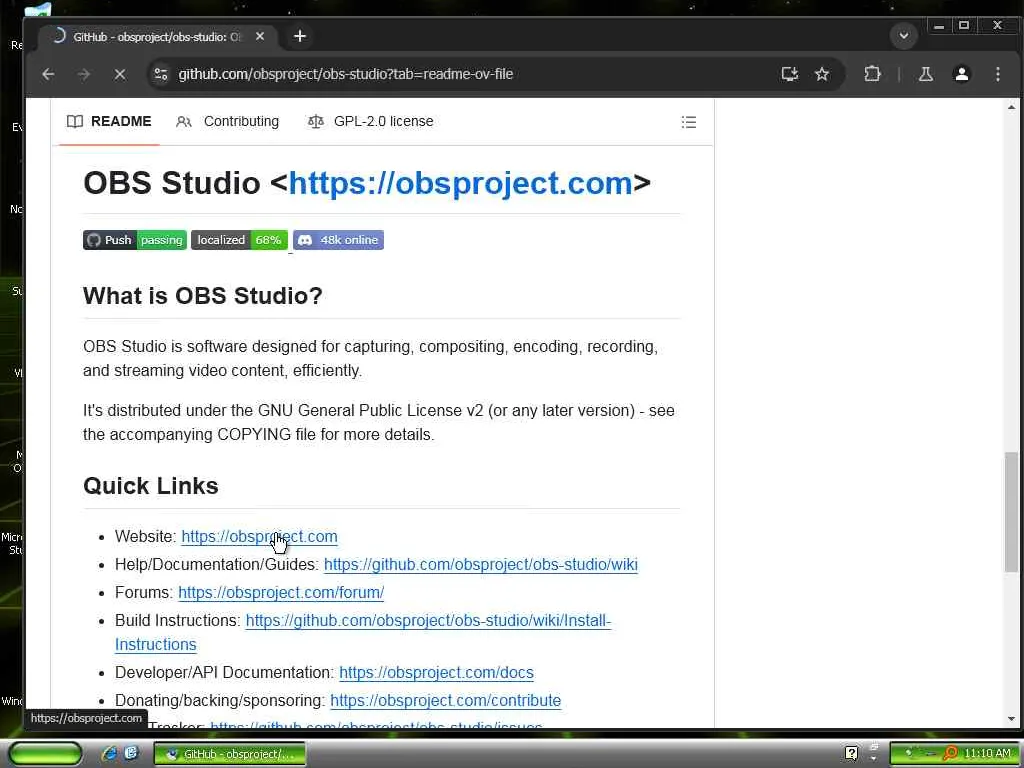Click the localized 68% badge
Viewport: 1024px width, 768px height.
[239, 240]
